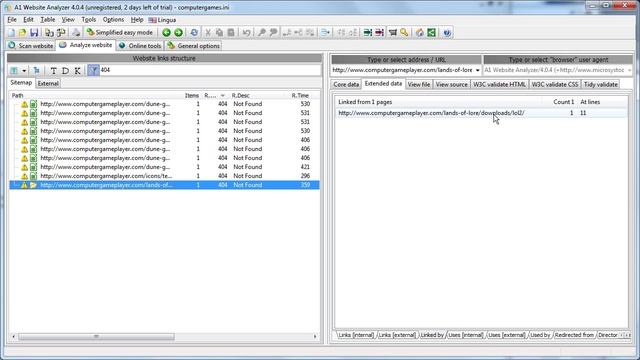
Task: Click the blue help question icon
Action: [x=447, y=33]
